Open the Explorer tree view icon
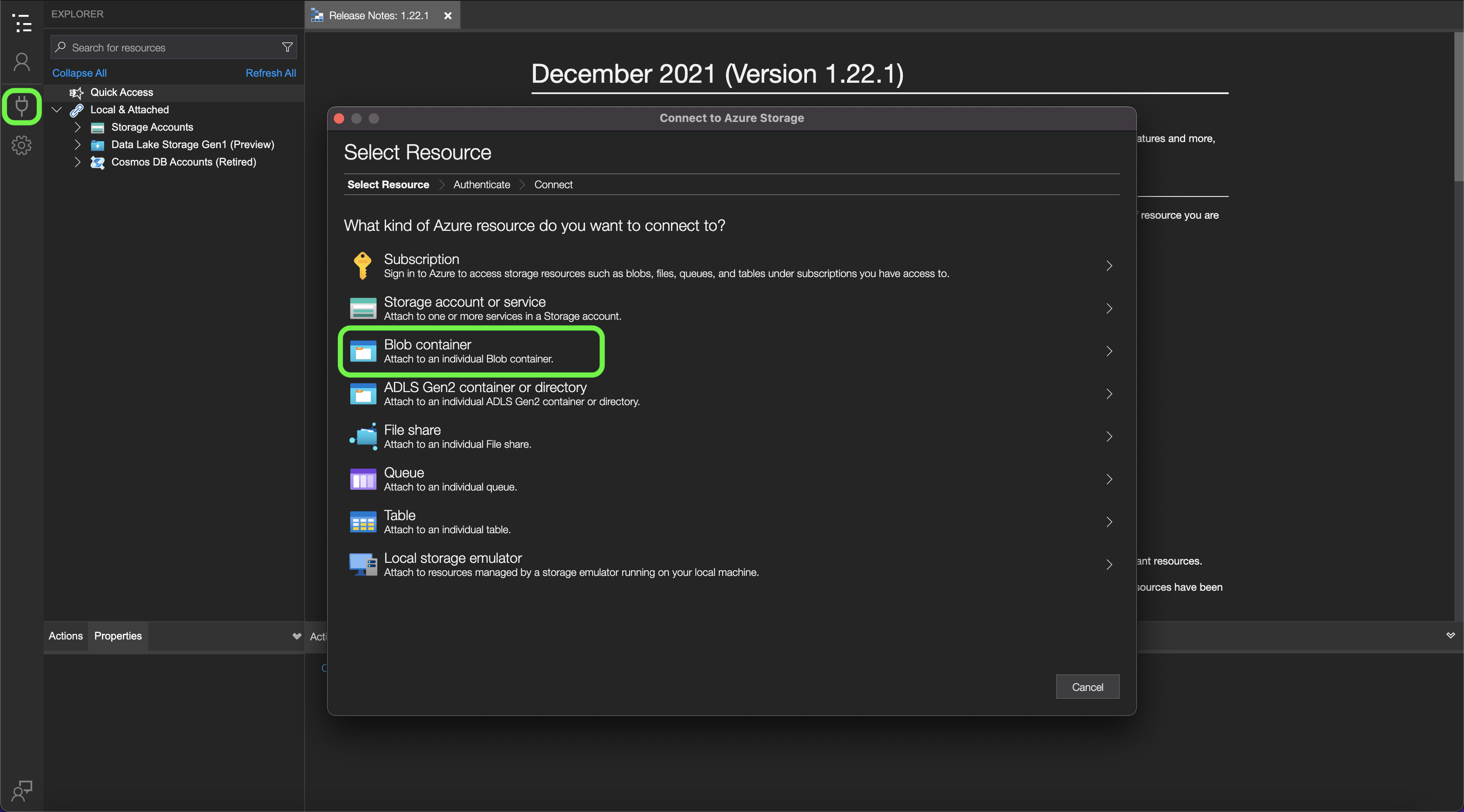1464x812 pixels. click(22, 23)
